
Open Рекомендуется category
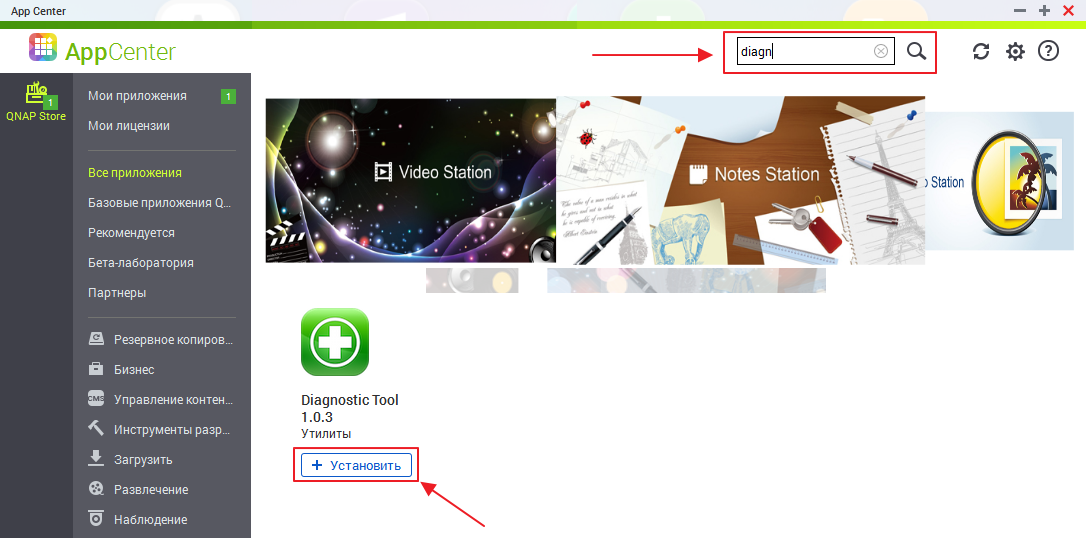[x=131, y=233]
